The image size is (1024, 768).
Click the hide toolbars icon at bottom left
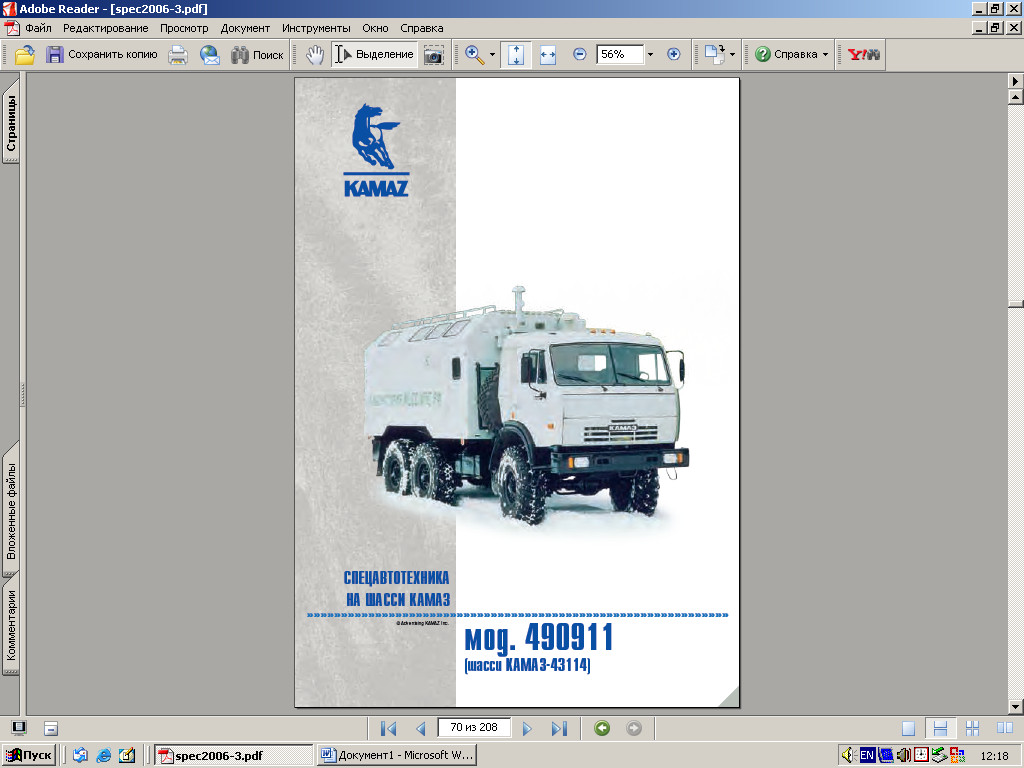[x=51, y=728]
